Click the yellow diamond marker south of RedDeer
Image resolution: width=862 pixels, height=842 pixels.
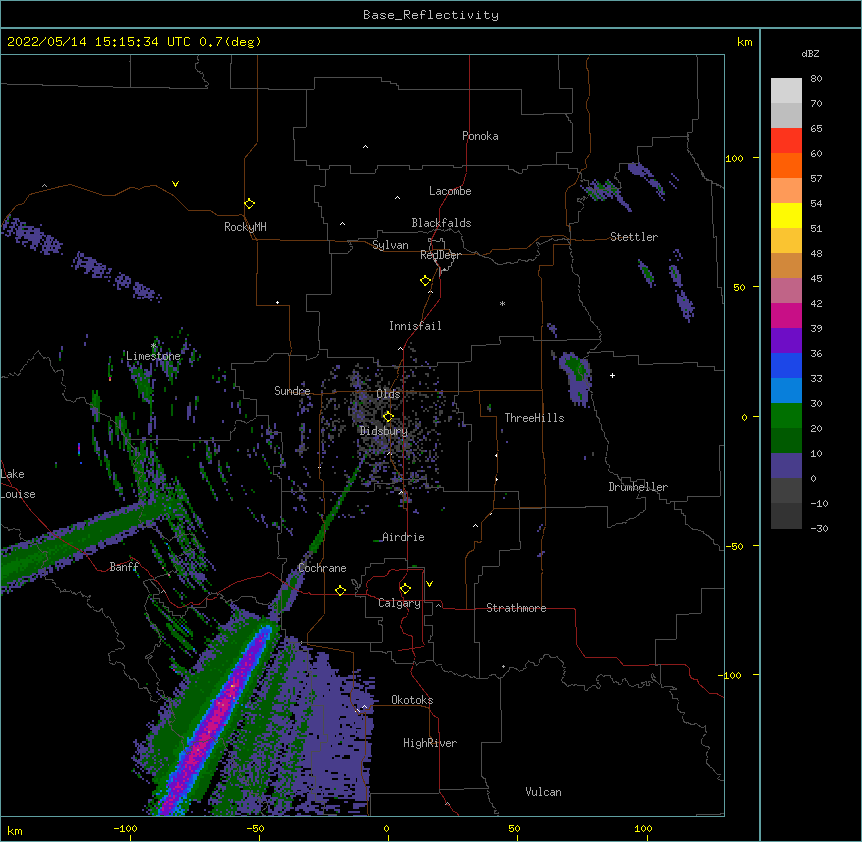pyautogui.click(x=426, y=281)
